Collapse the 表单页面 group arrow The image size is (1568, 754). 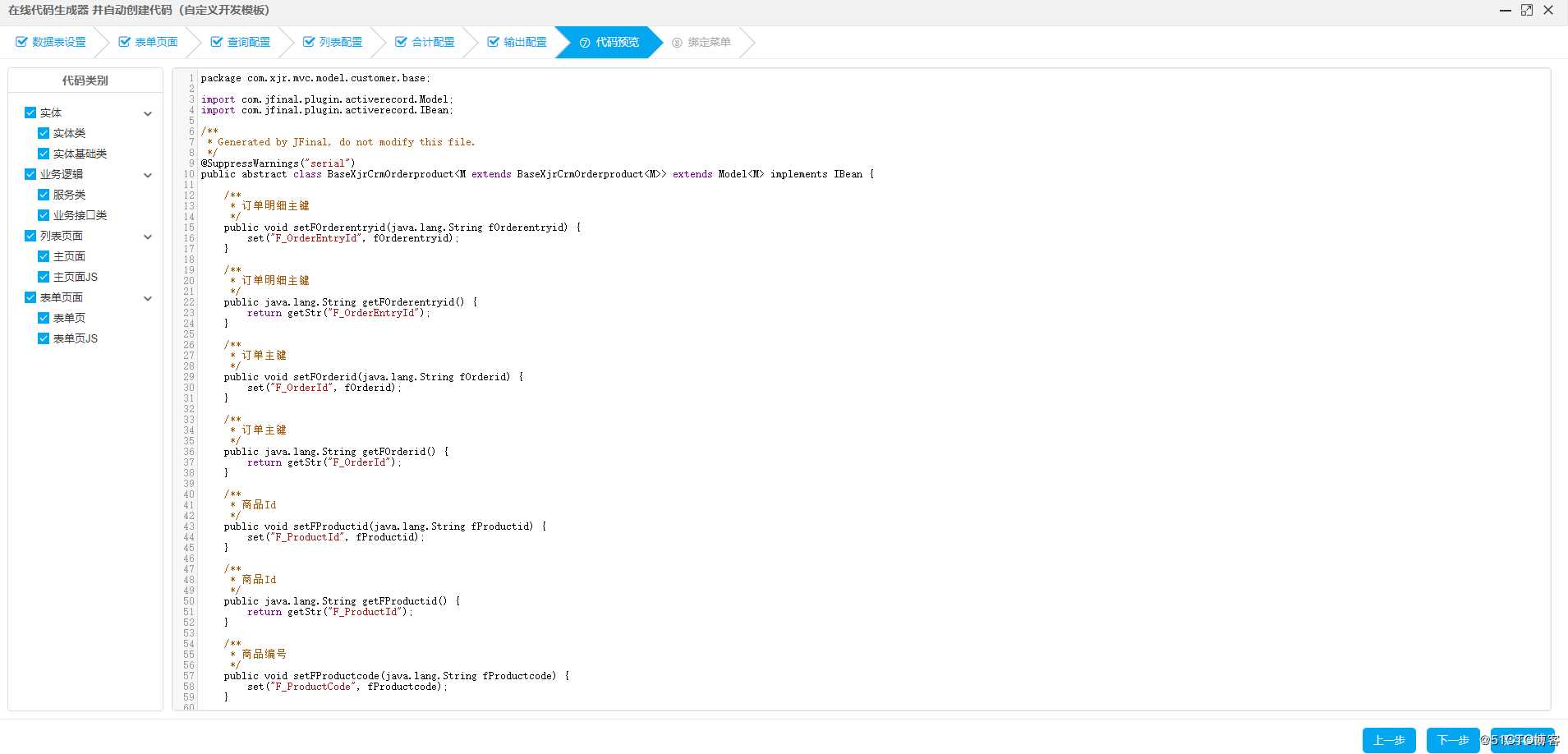[148, 298]
